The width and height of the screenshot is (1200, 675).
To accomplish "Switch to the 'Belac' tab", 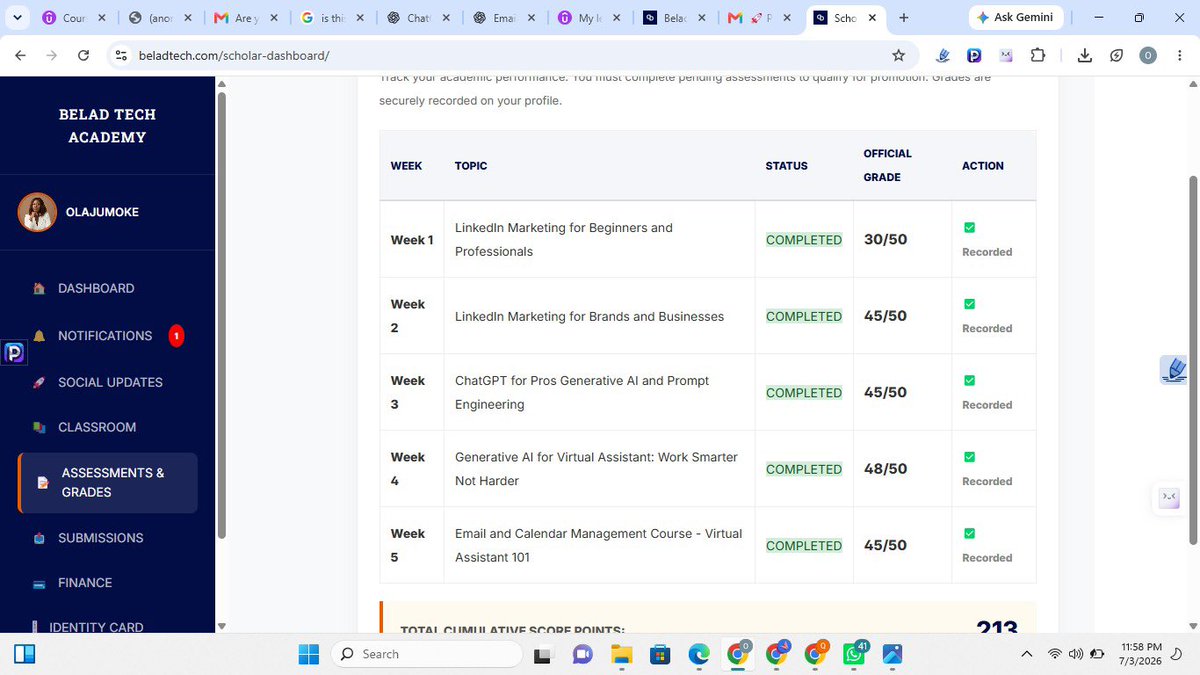I will [676, 18].
